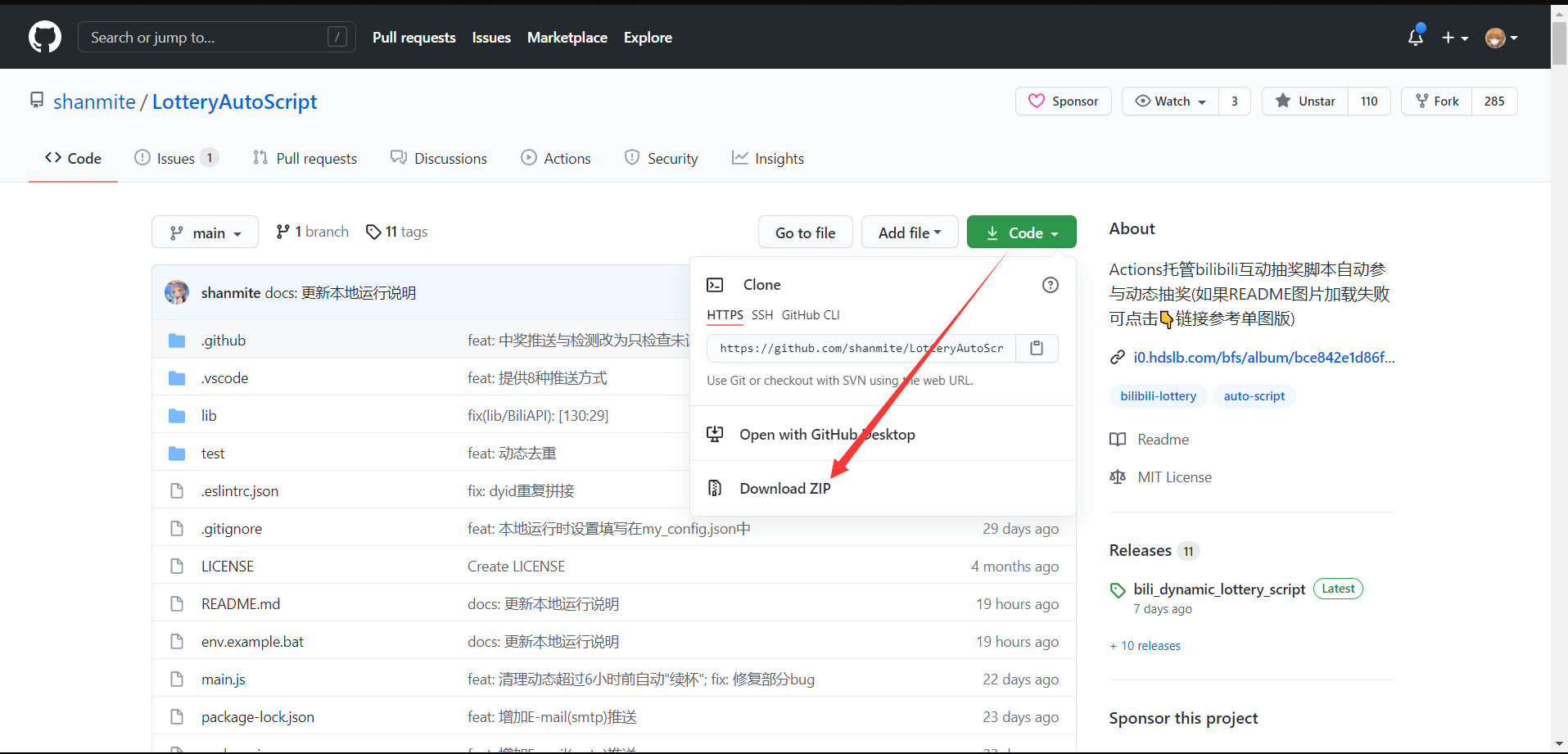Focus the Search or jump to field

point(217,37)
